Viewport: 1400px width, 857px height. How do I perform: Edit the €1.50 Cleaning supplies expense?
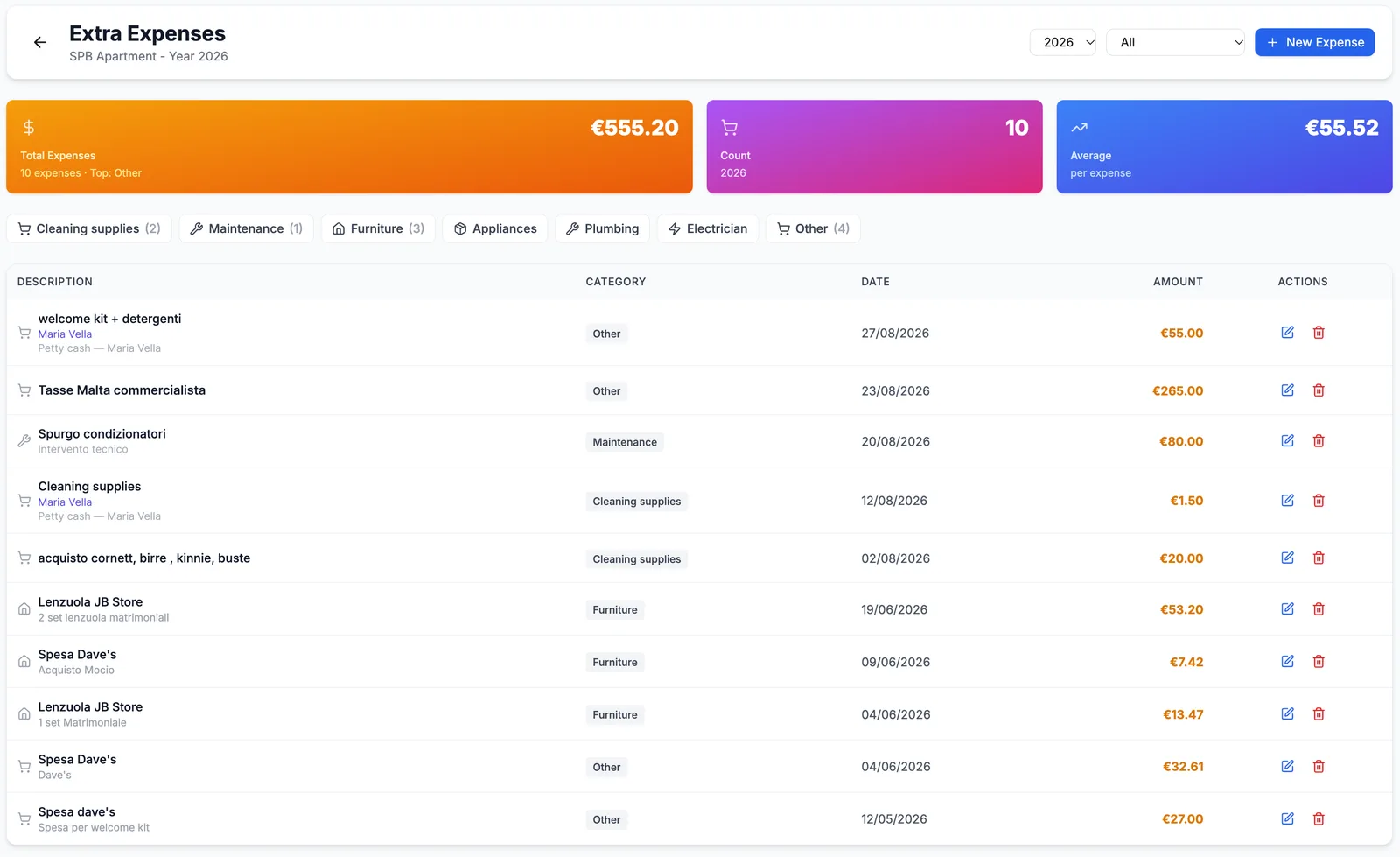pyautogui.click(x=1287, y=501)
